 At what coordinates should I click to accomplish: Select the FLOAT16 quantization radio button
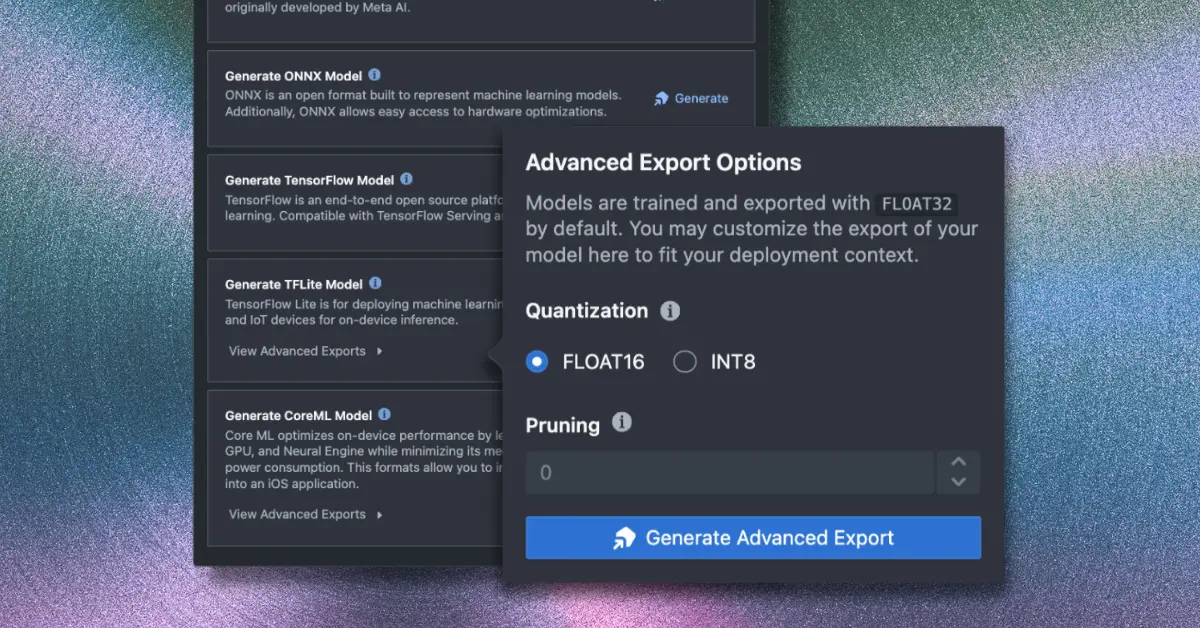point(536,361)
